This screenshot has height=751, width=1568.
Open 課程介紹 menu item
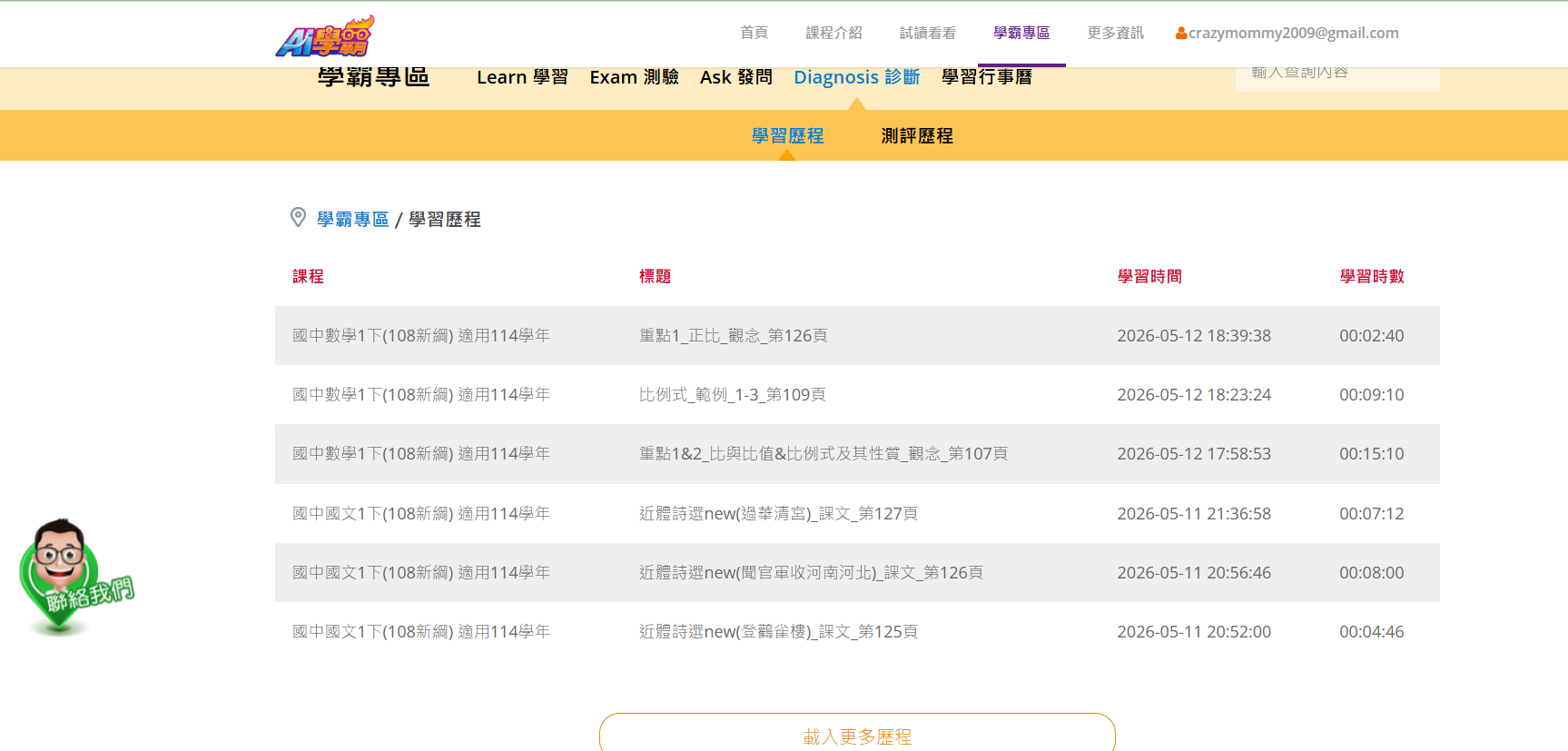pyautogui.click(x=833, y=33)
